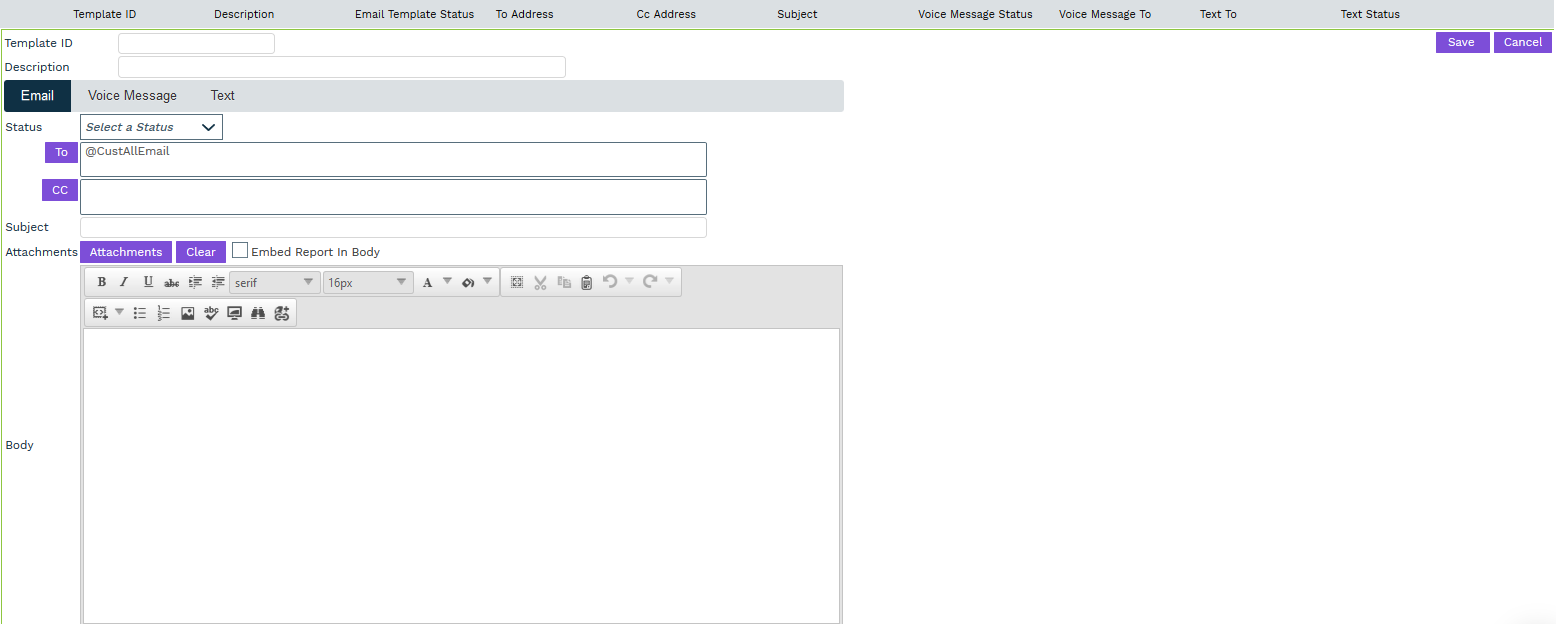
Task: Enable Embed Report In Body checkbox
Action: [240, 251]
